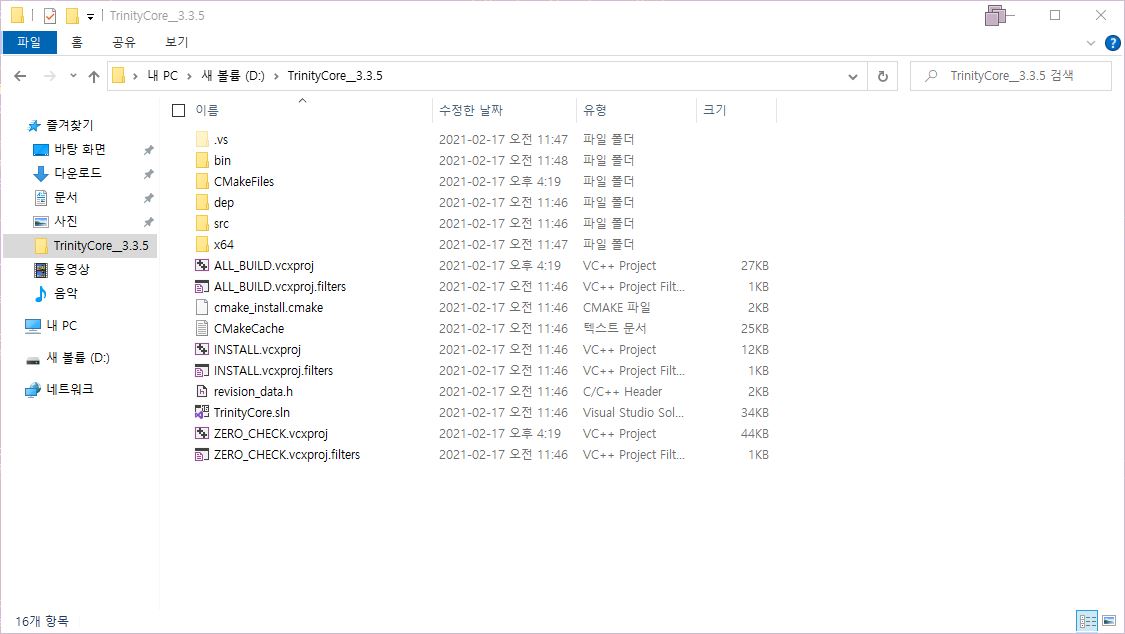Switch to details view layout icon
1125x634 pixels.
[1087, 620]
